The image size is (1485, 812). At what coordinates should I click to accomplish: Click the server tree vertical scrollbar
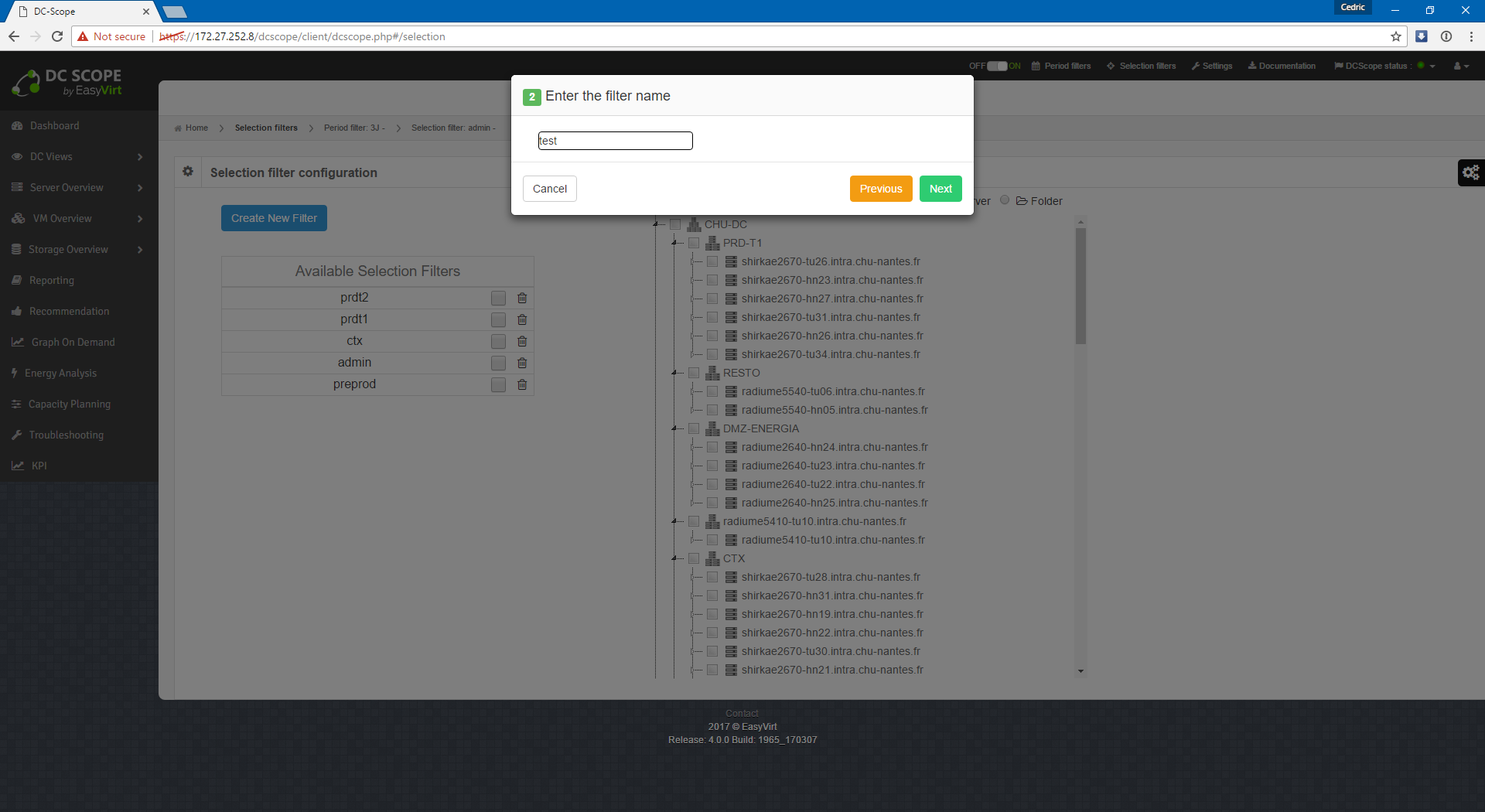(1080, 286)
